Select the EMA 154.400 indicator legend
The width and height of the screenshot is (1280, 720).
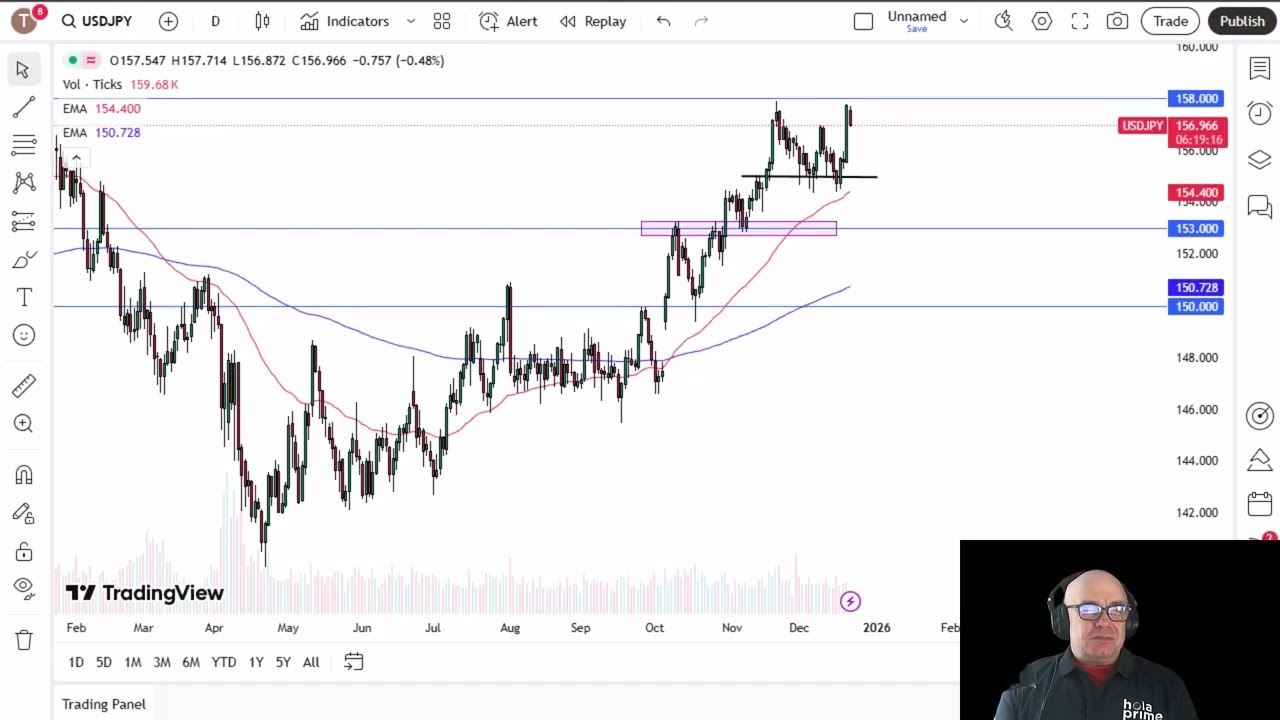101,108
